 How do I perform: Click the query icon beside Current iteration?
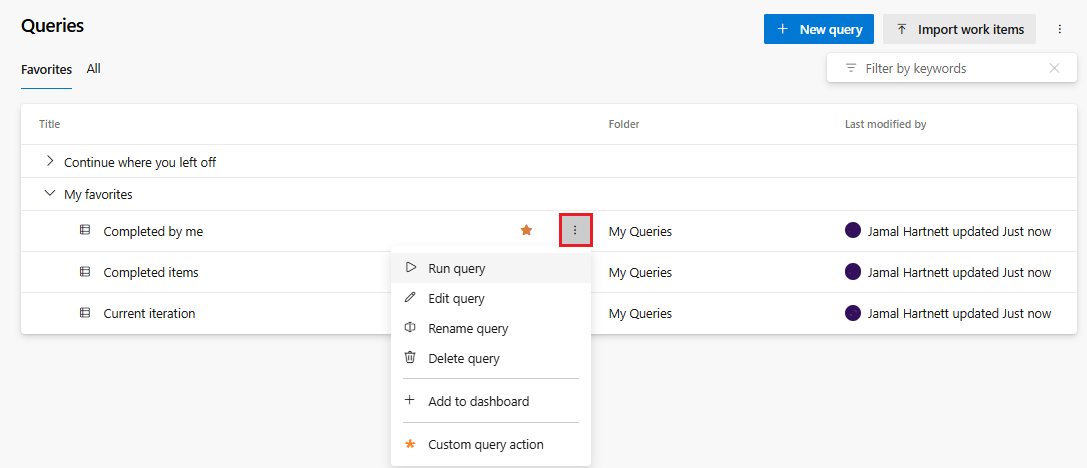point(85,313)
